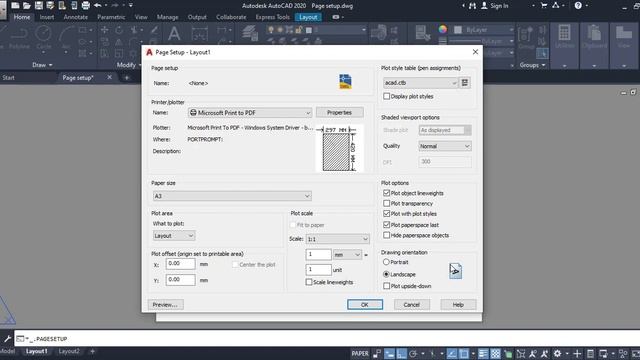
Task: Click the Save As icon in quick access toolbar
Action: click(x=51, y=6)
